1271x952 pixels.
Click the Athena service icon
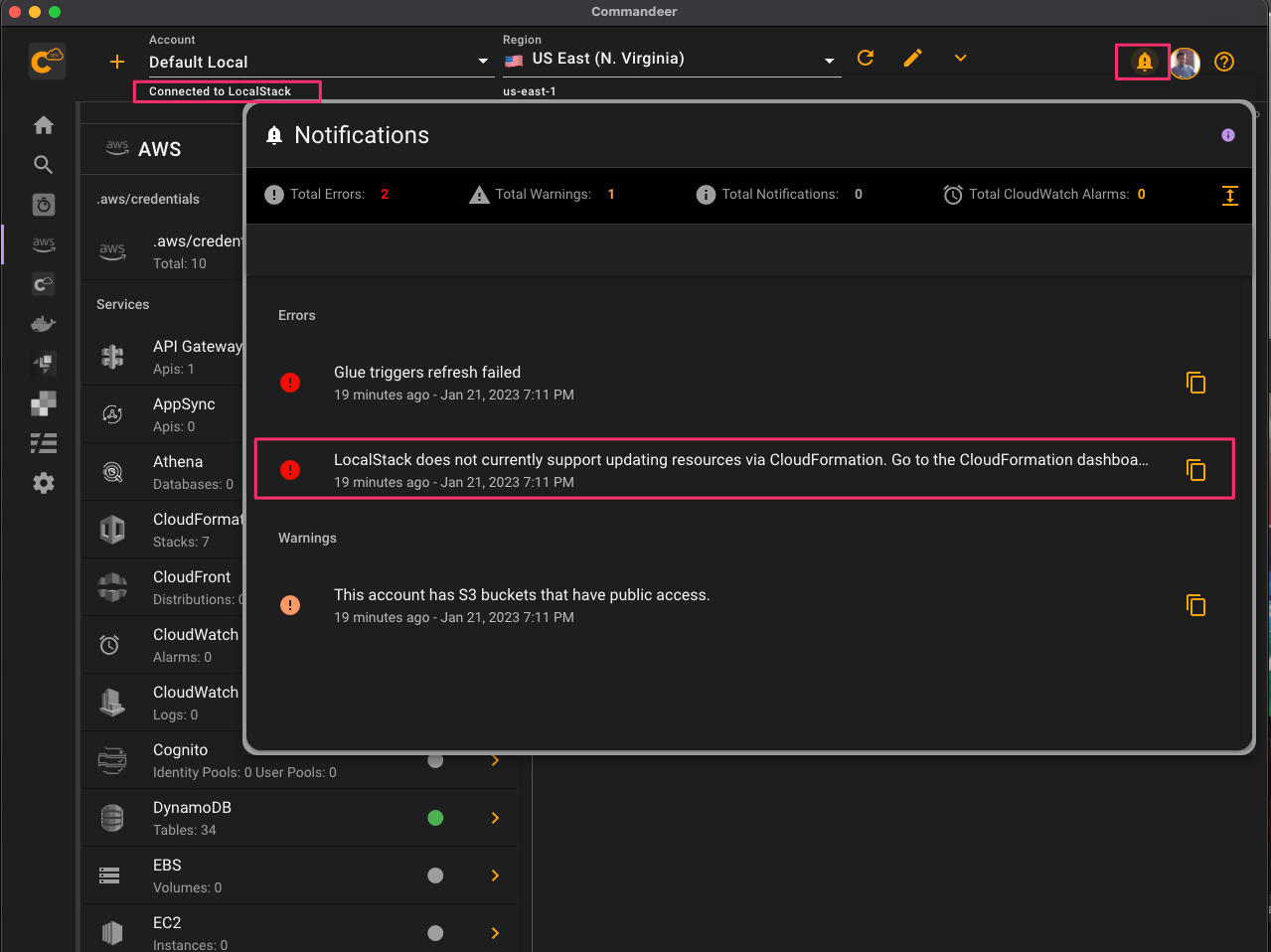pos(112,472)
